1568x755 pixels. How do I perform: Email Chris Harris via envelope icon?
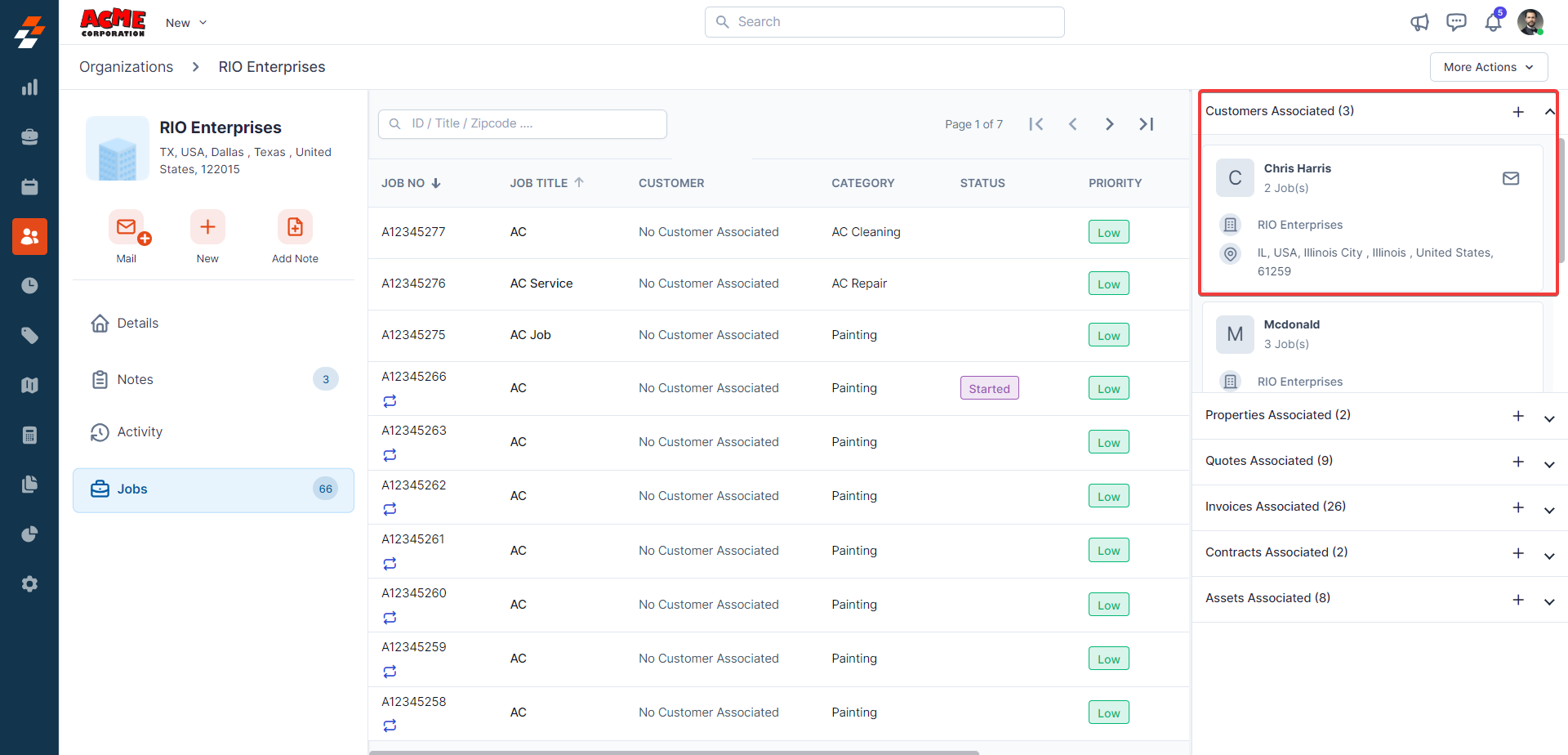pos(1511,178)
